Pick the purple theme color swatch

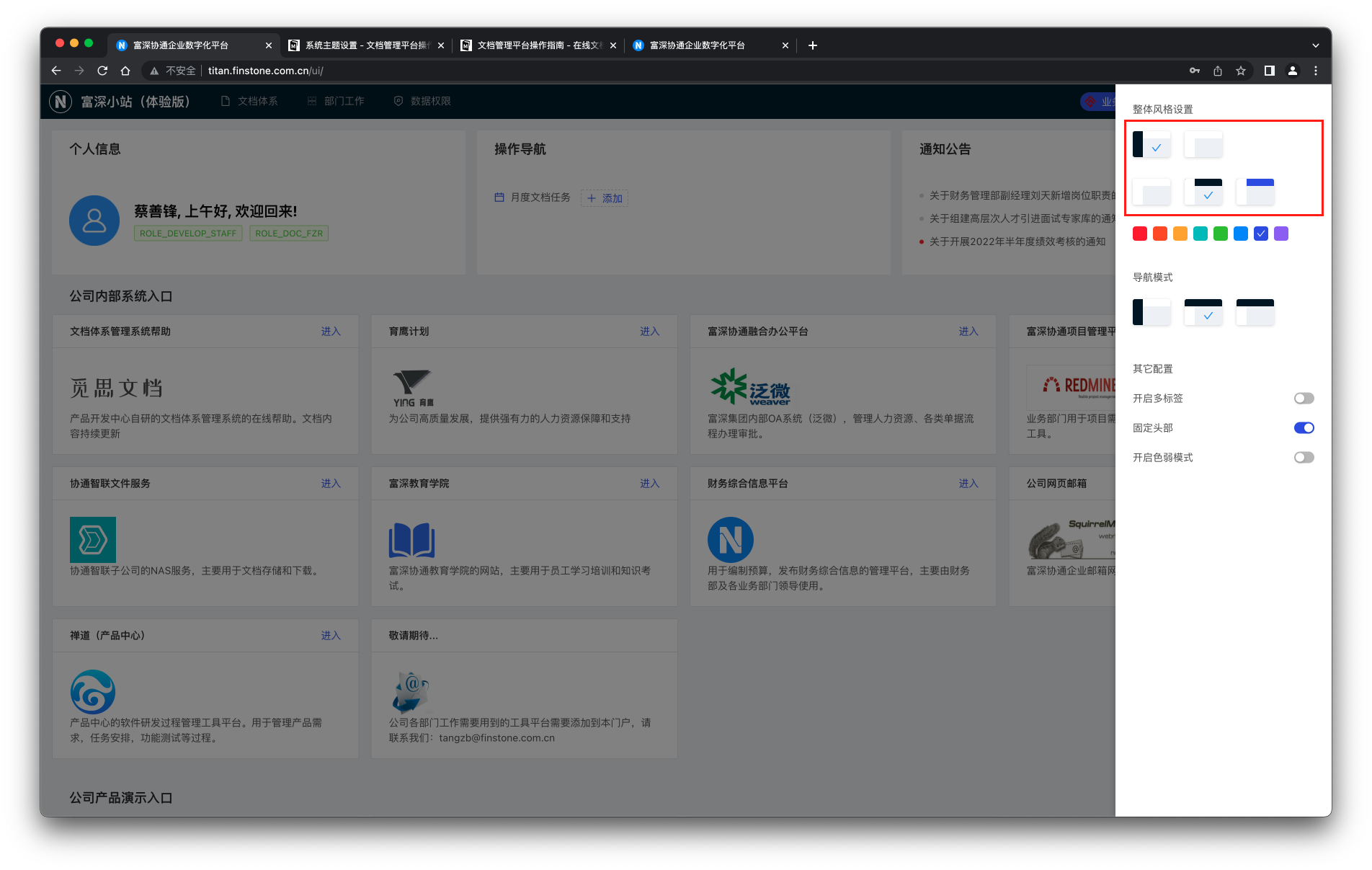click(x=1281, y=234)
